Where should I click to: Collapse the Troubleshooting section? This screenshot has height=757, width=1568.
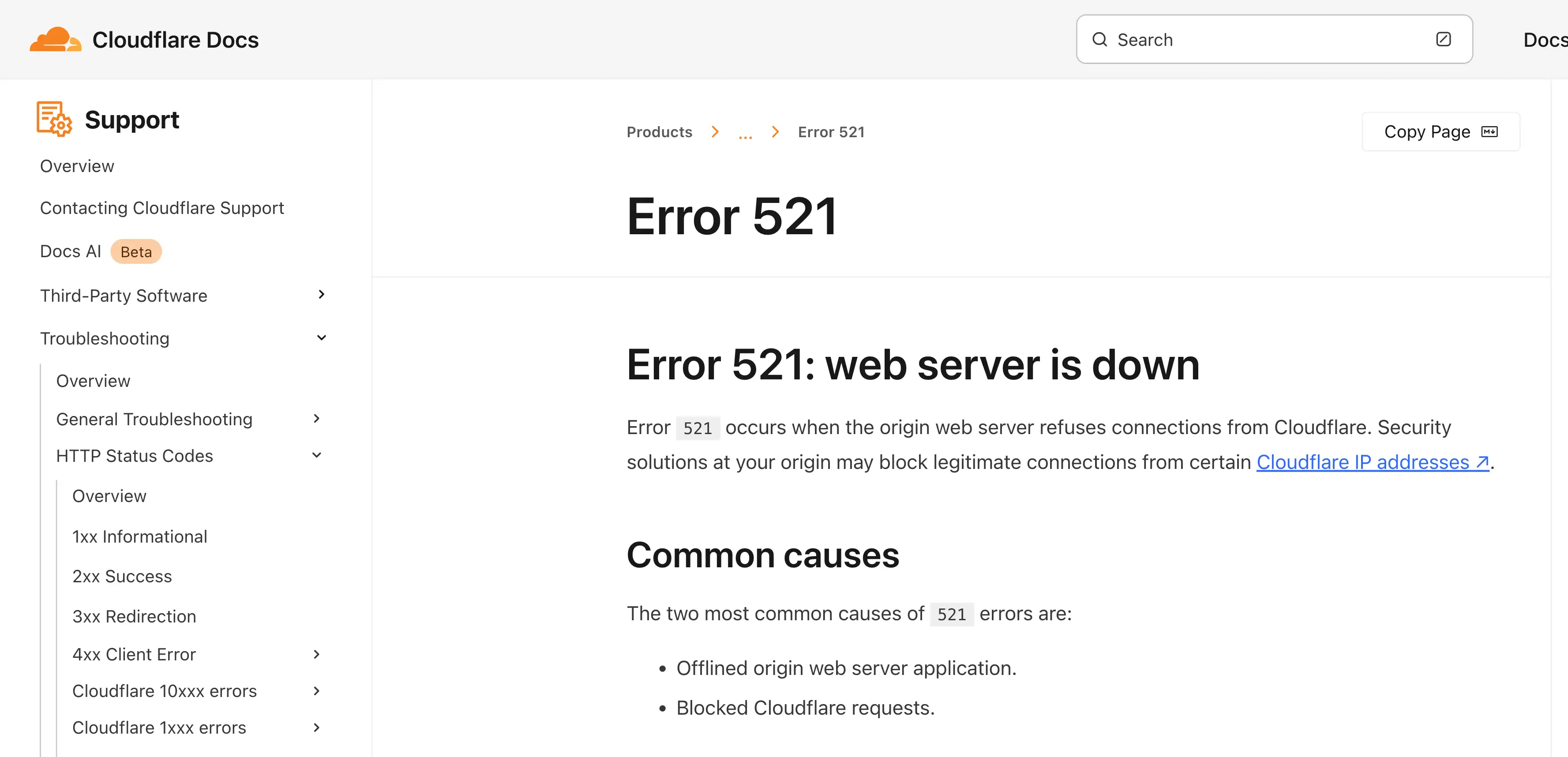click(321, 338)
